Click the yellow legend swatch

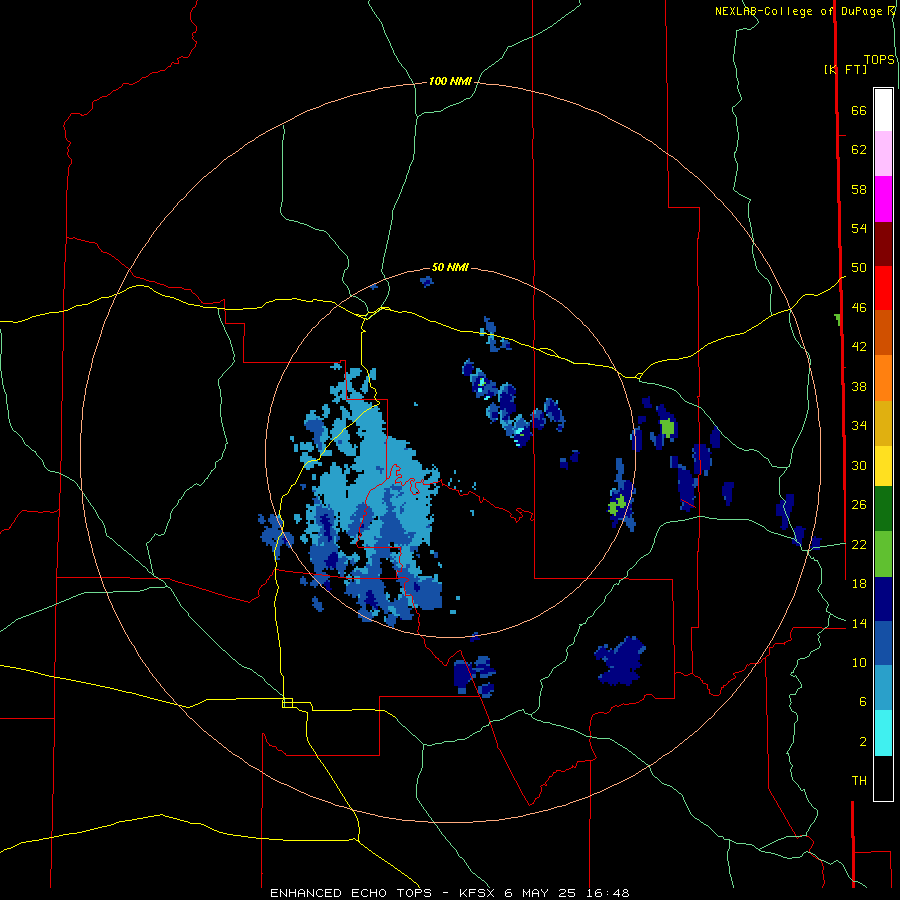[883, 465]
